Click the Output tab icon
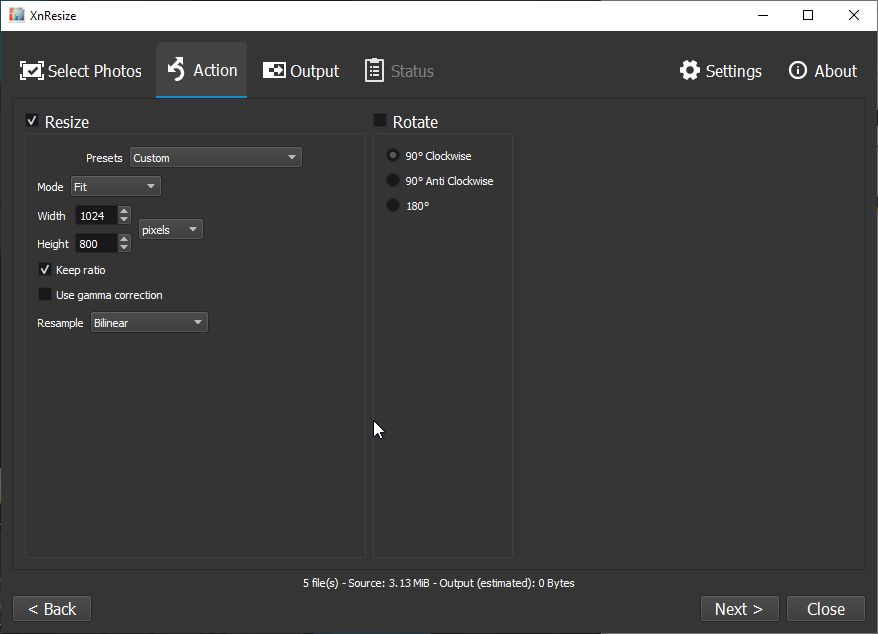Image resolution: width=878 pixels, height=634 pixels. (274, 71)
